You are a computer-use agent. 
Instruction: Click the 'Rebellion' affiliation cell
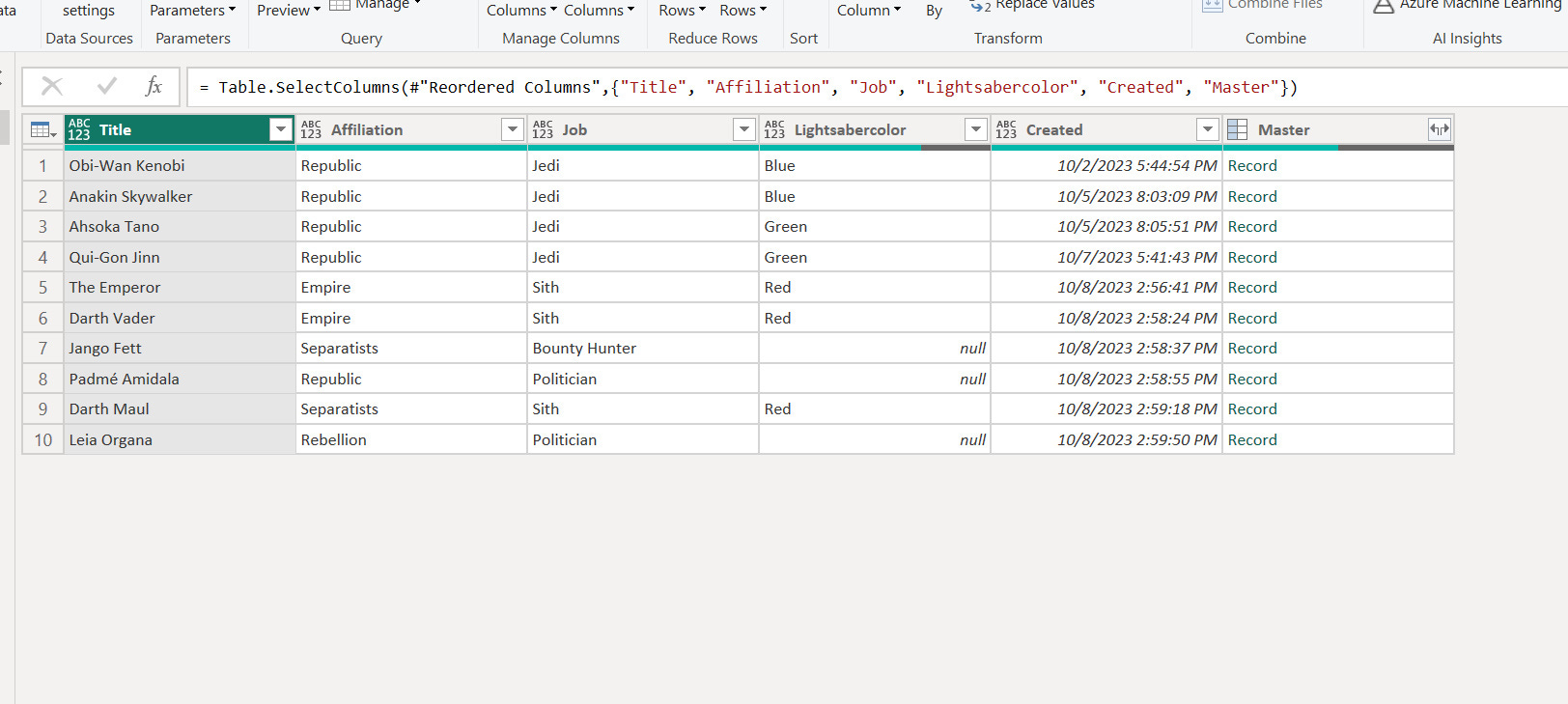click(411, 439)
